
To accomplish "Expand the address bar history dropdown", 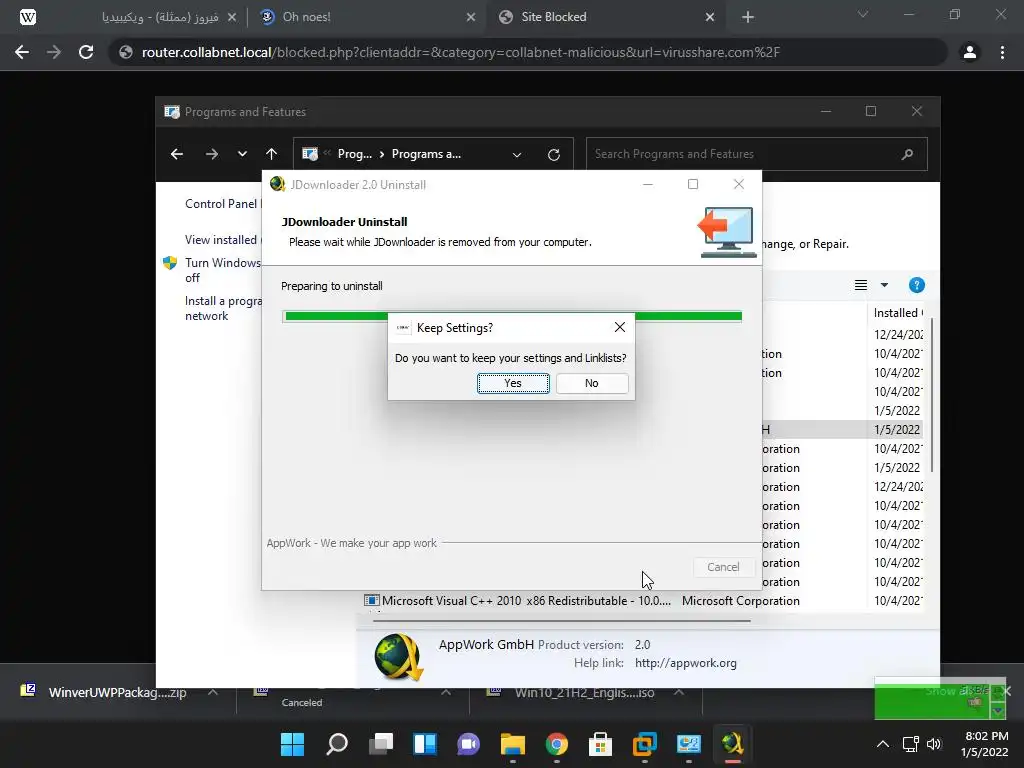I will tap(517, 155).
